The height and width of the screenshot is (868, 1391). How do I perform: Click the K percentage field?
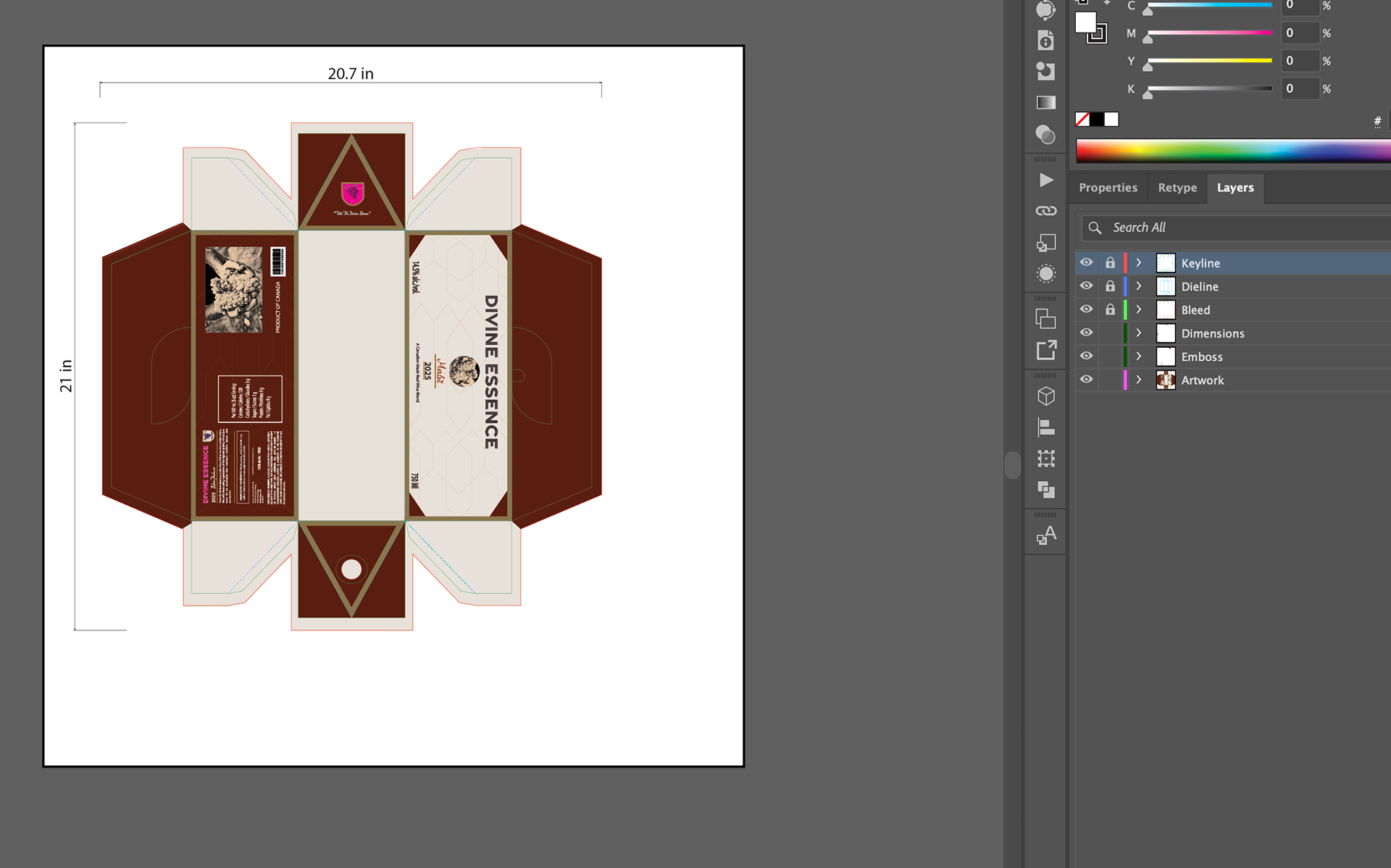coord(1300,88)
